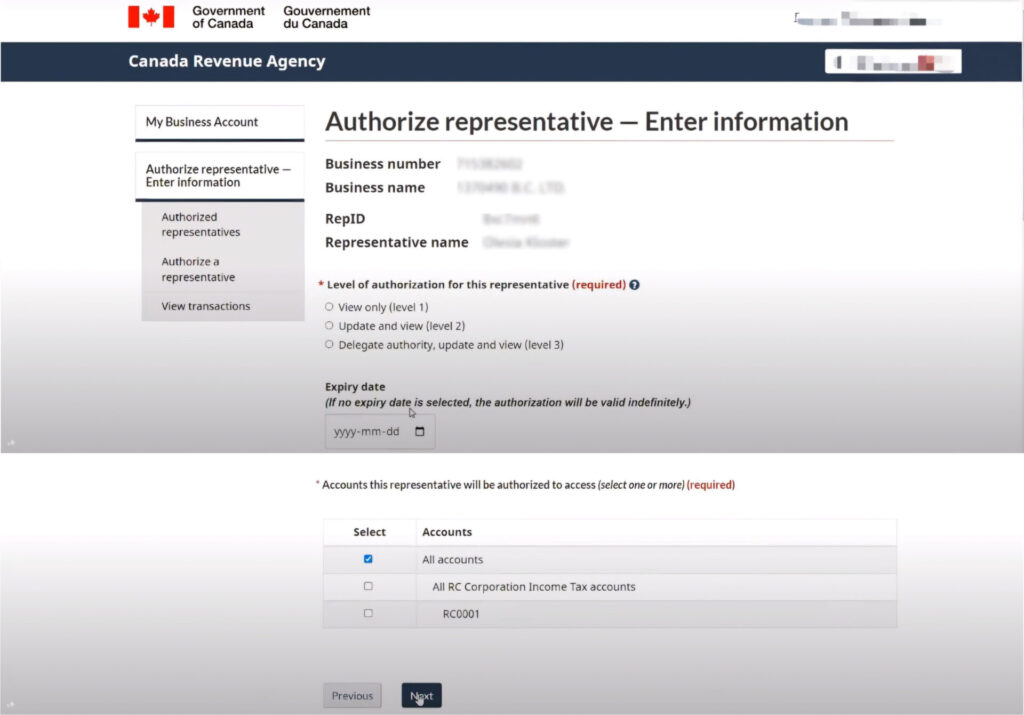Select View only (level 1) radio button

329,307
